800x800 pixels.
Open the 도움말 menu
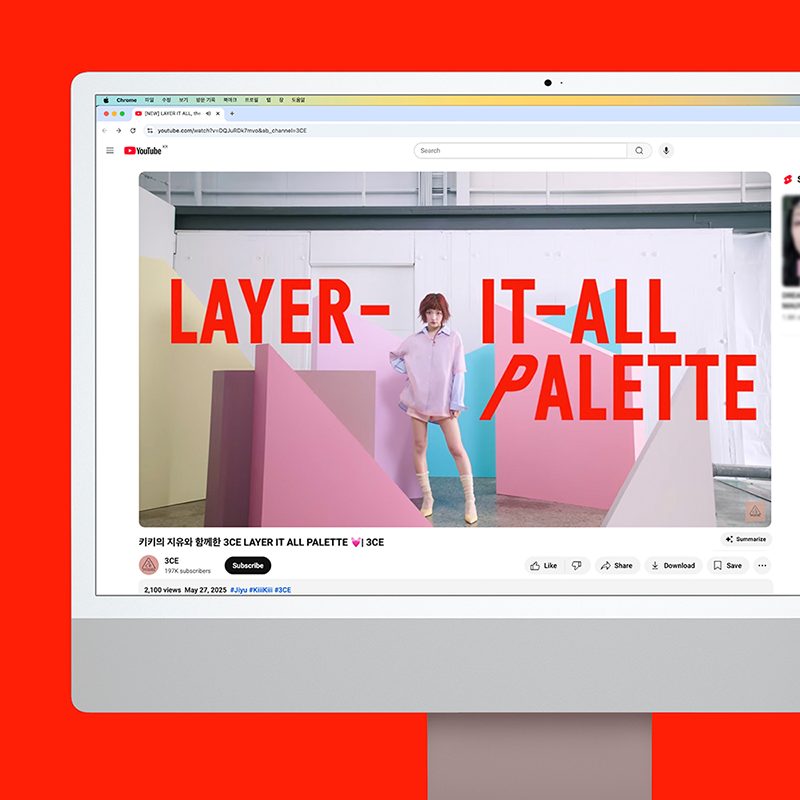[x=298, y=100]
